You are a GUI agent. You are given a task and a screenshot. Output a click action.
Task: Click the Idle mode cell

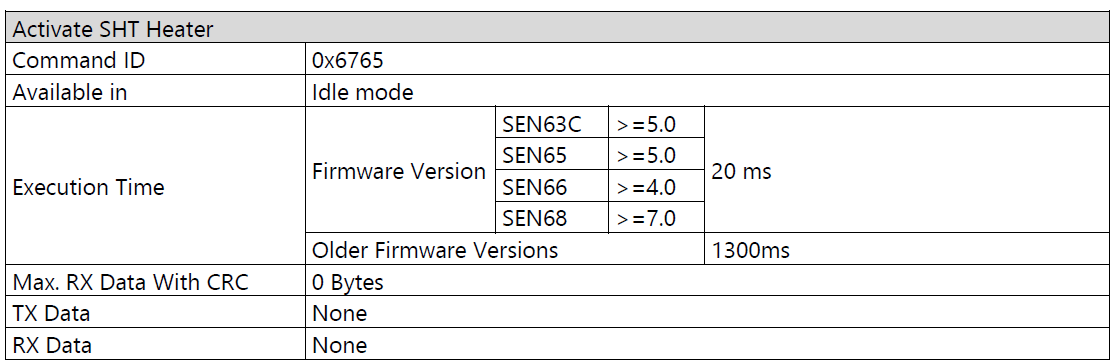[x=707, y=91]
